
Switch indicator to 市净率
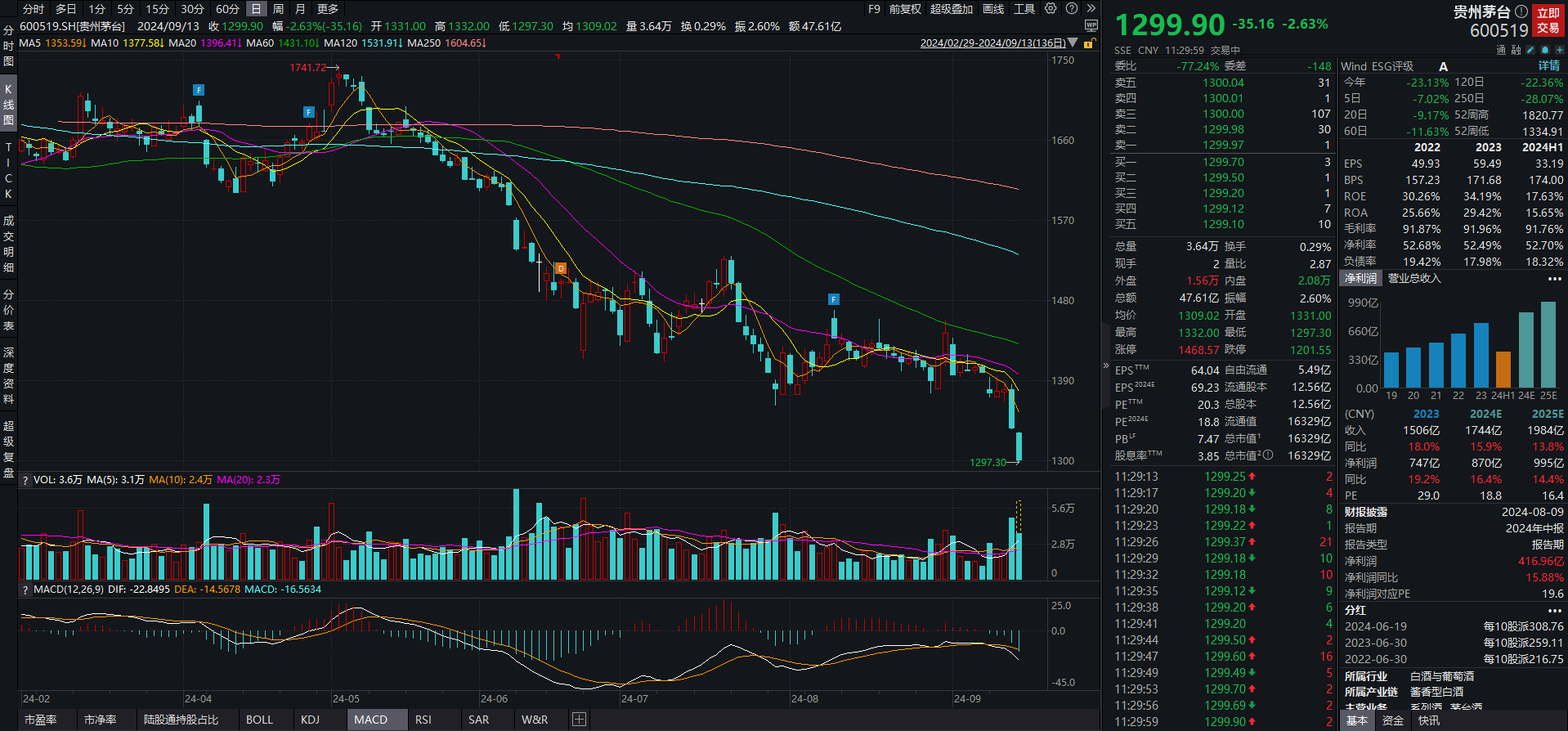click(x=101, y=720)
